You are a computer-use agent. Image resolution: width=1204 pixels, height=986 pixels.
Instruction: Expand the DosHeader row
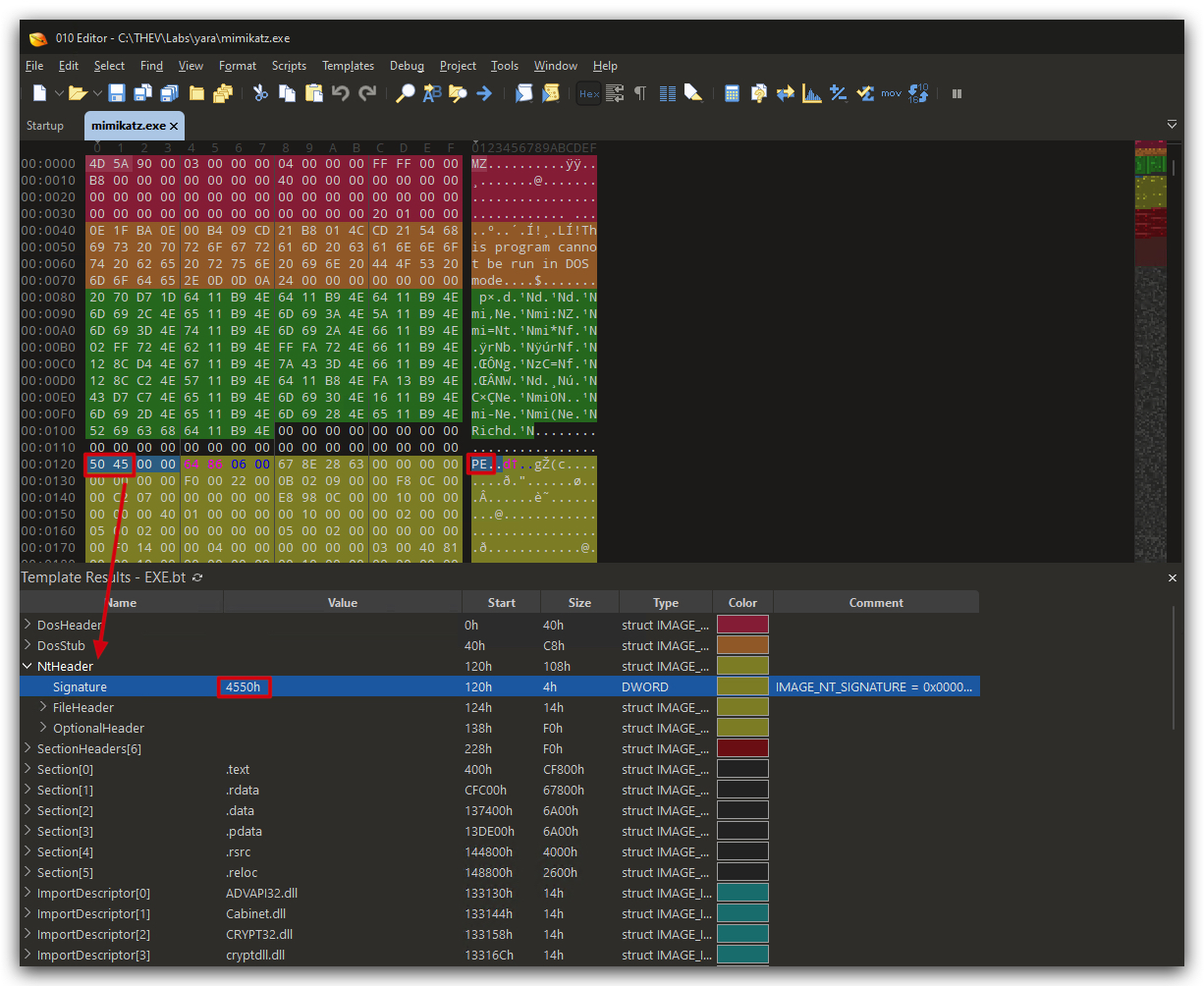[x=27, y=625]
